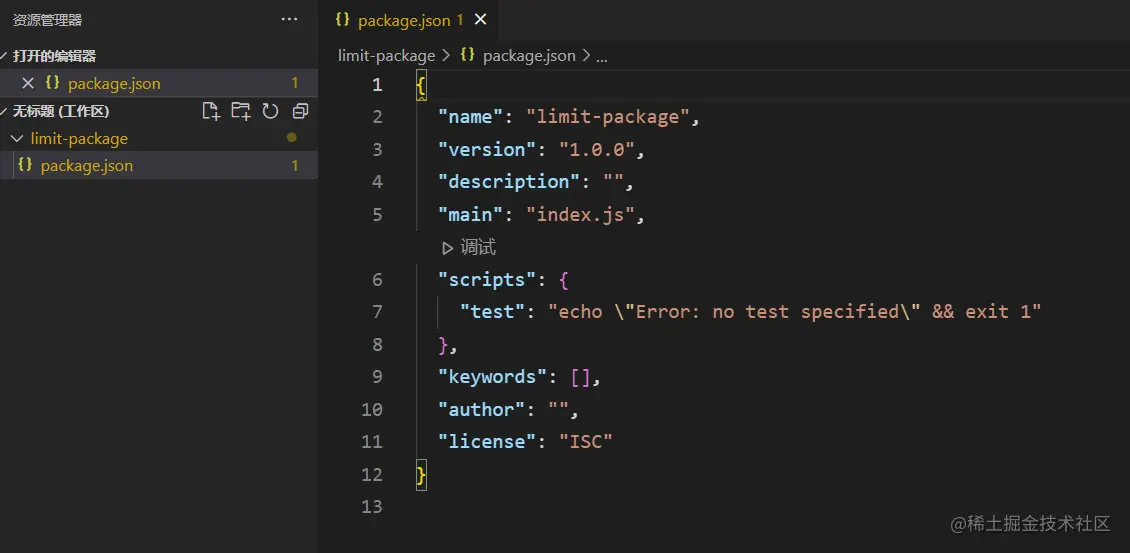Image resolution: width=1130 pixels, height=553 pixels.
Task: Click line number 6 in the gutter
Action: pyautogui.click(x=378, y=280)
